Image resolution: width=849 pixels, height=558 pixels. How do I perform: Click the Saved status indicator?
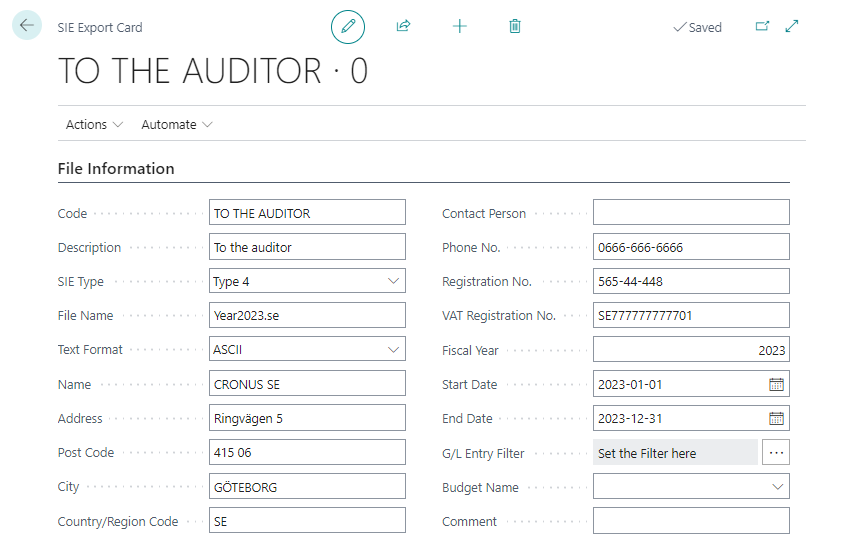(x=697, y=27)
